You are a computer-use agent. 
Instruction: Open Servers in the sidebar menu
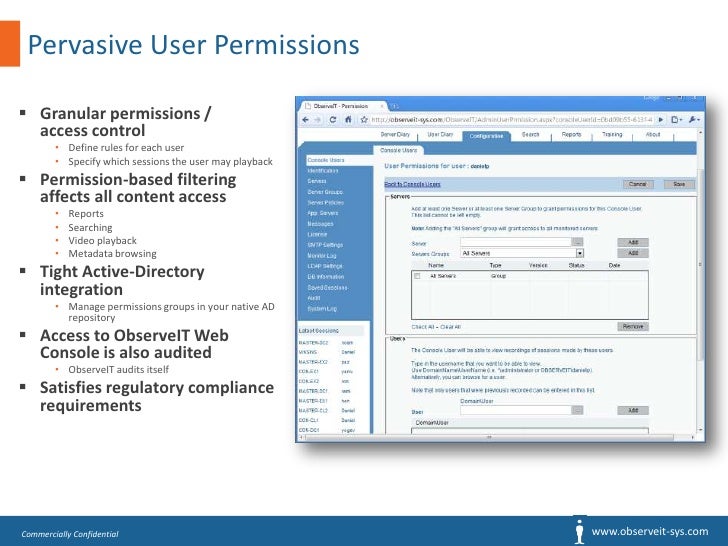pyautogui.click(x=317, y=181)
